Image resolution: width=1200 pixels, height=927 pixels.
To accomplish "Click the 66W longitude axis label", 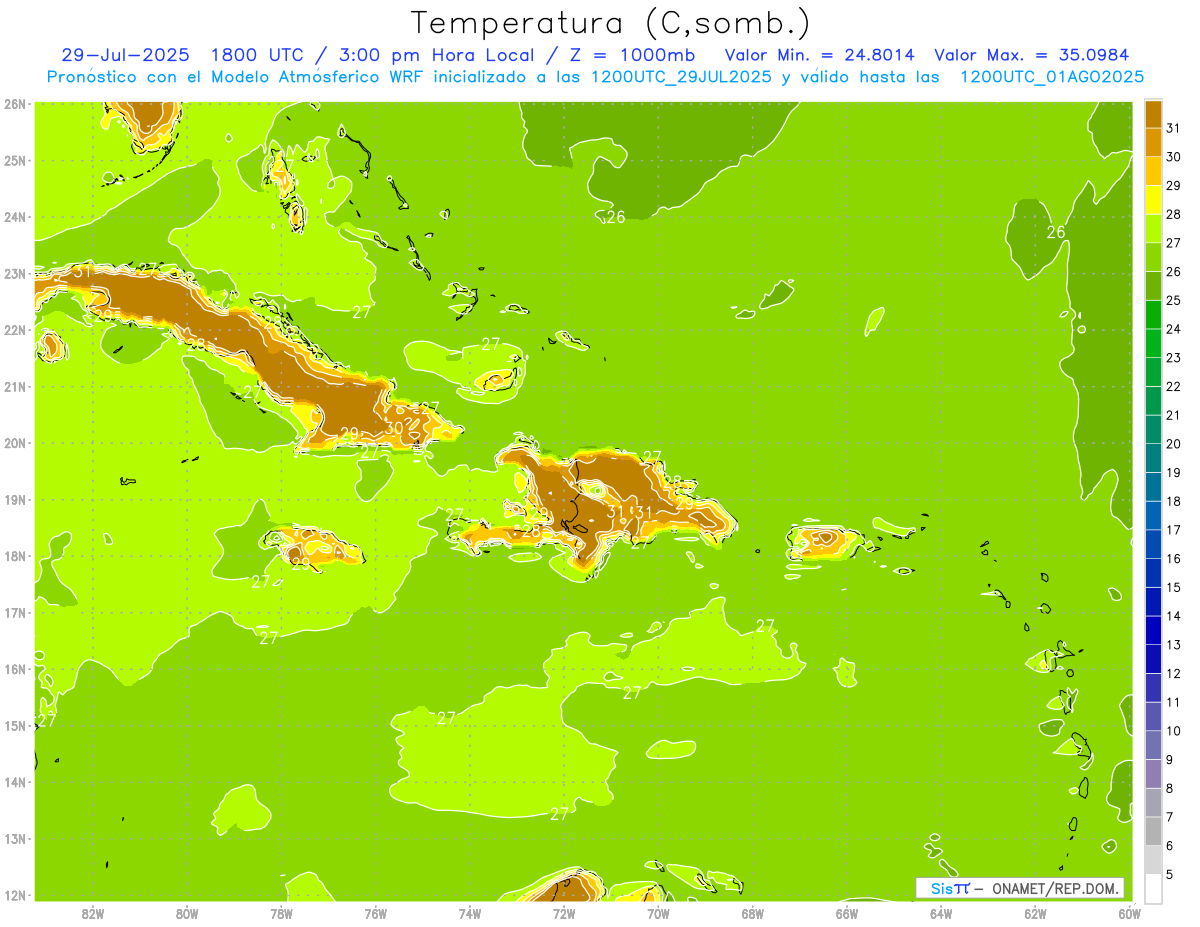I will pos(846,913).
